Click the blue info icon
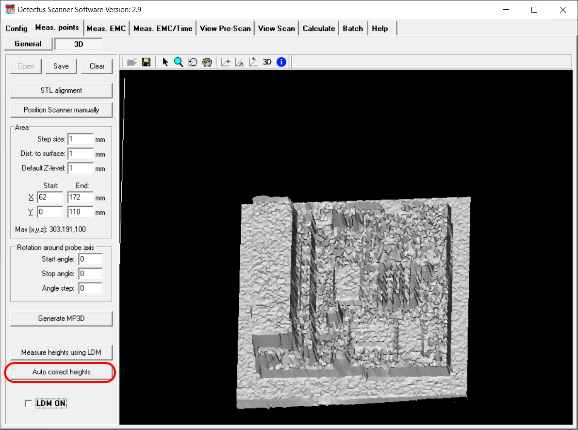Screen dimensions: 578x430 coord(281,62)
